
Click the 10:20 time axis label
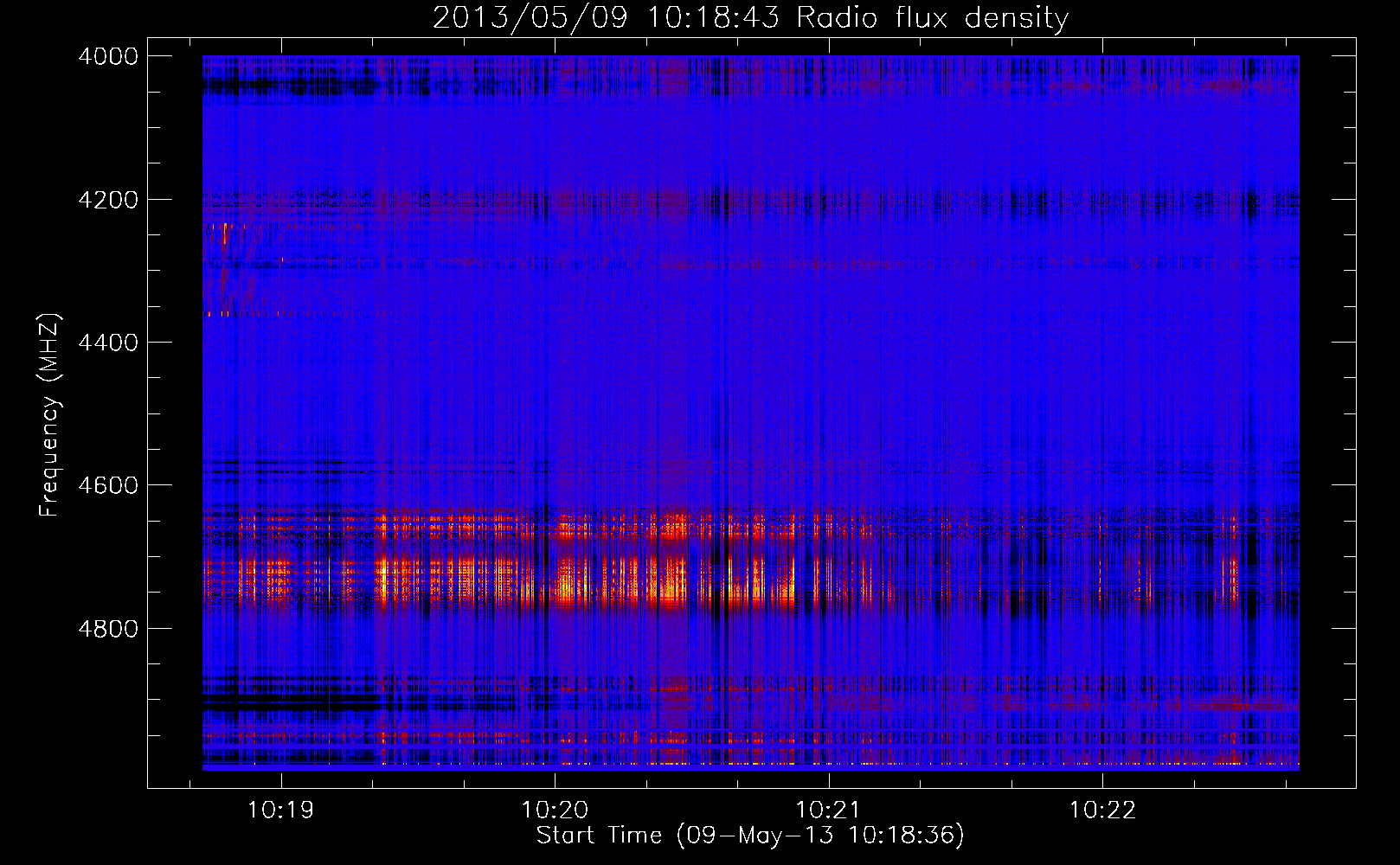pyautogui.click(x=555, y=811)
